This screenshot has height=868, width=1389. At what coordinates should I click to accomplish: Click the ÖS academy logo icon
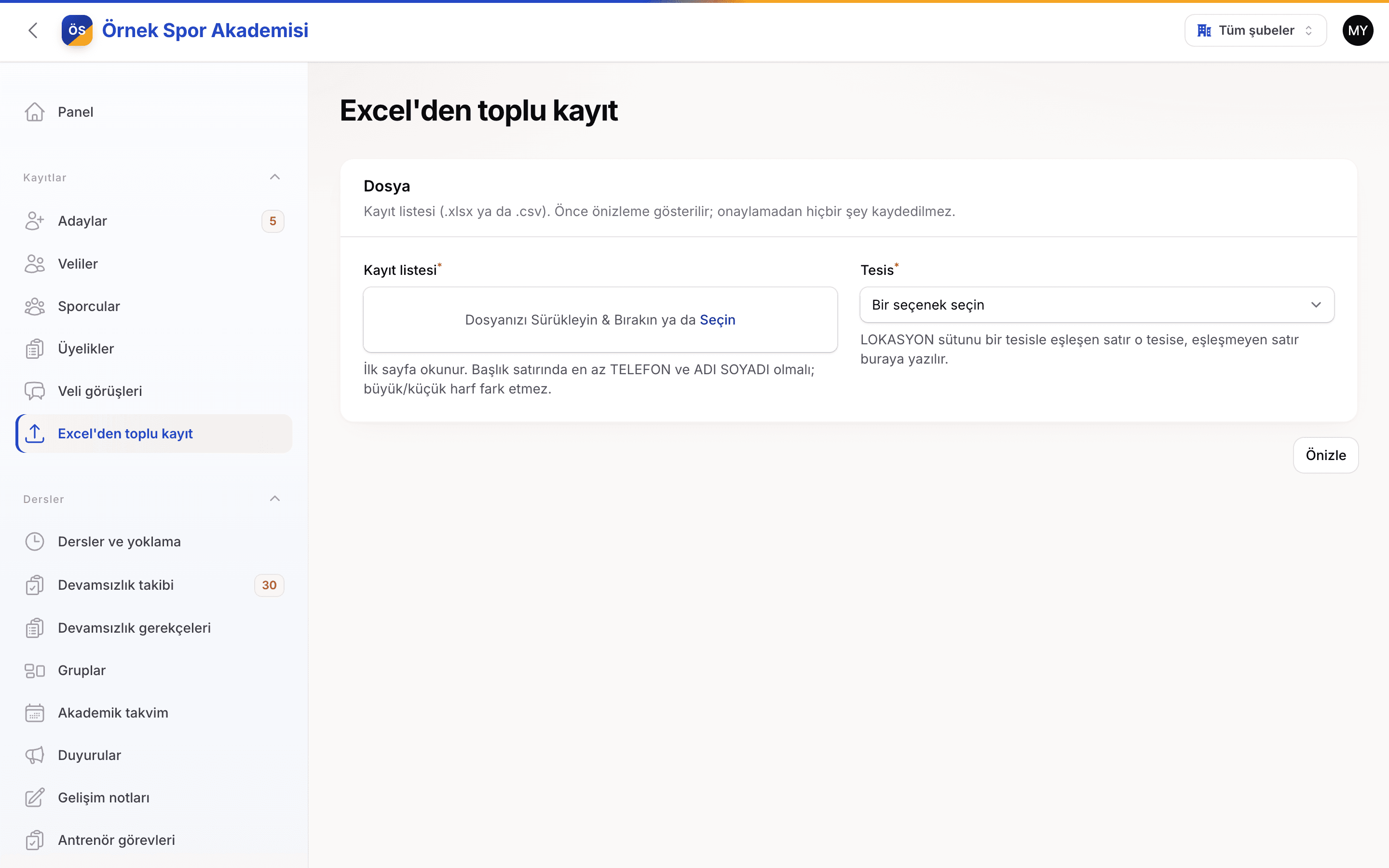pos(77,30)
